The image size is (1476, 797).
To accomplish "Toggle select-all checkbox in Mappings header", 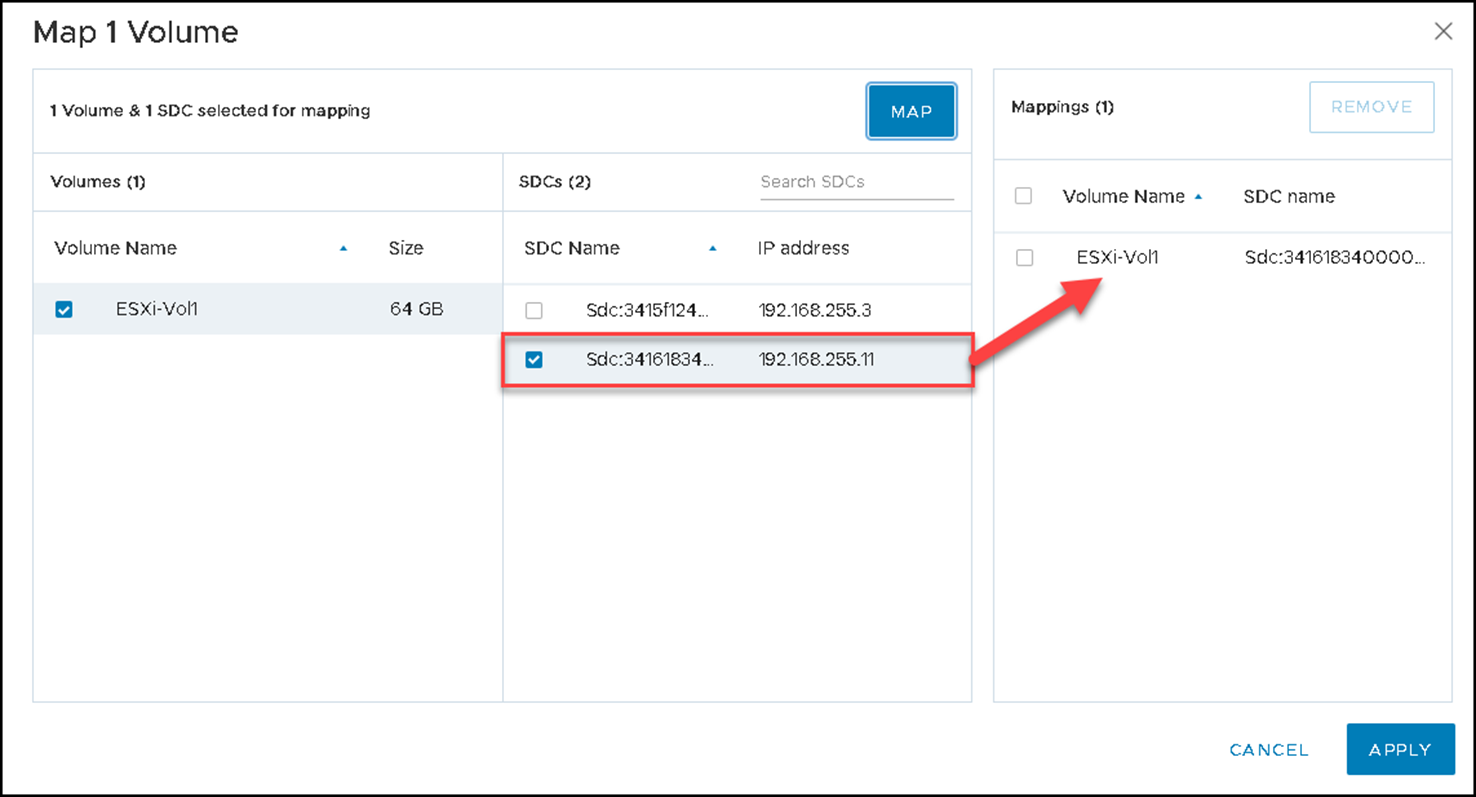I will pyautogui.click(x=1023, y=196).
